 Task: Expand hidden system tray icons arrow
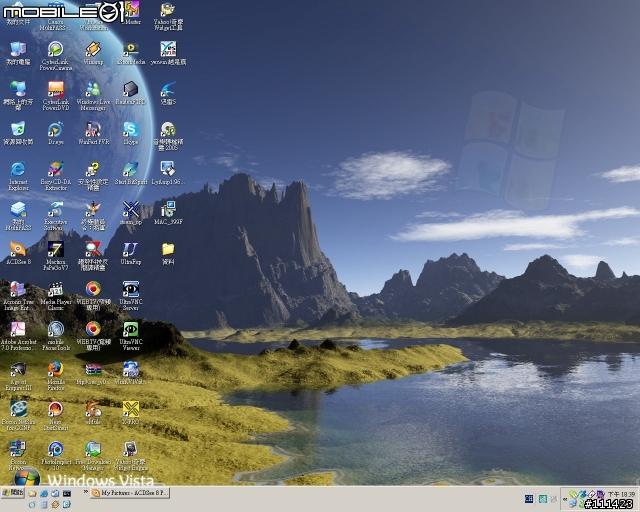coord(565,499)
